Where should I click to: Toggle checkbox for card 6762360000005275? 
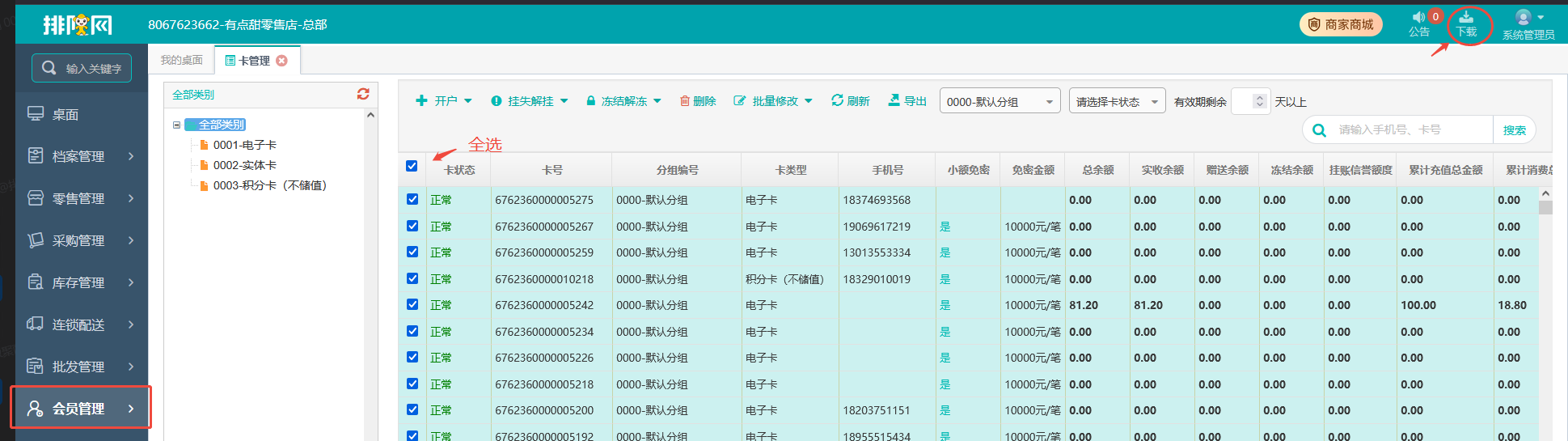[412, 199]
